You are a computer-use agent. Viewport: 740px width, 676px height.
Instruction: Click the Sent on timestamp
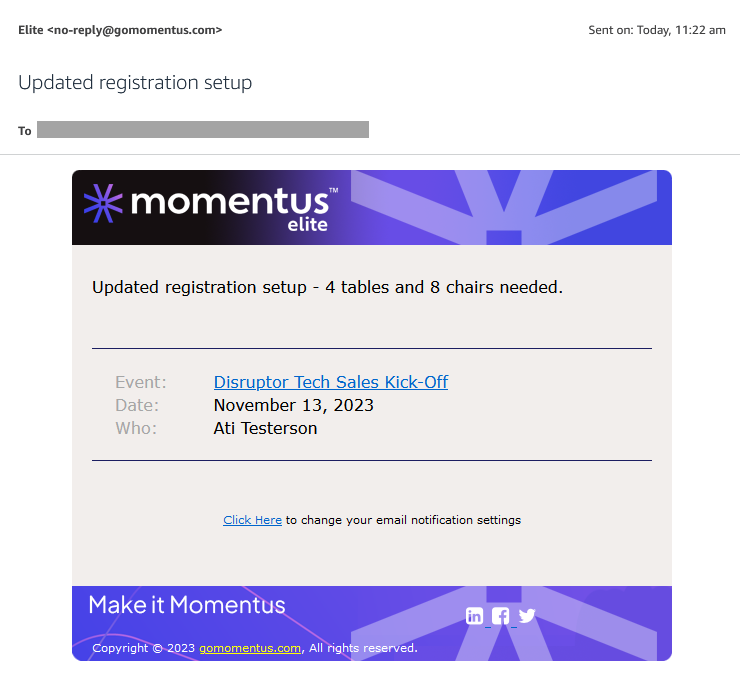pos(657,30)
